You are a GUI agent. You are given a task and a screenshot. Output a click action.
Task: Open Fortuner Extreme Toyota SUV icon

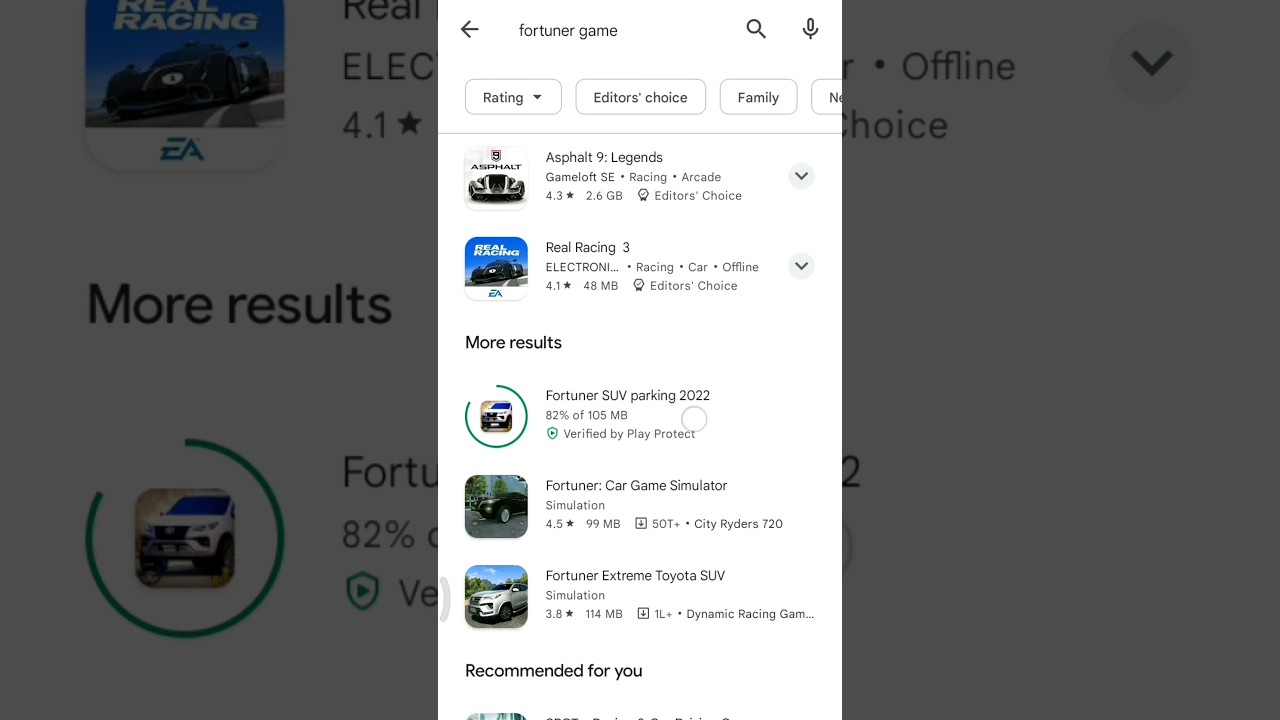[496, 597]
